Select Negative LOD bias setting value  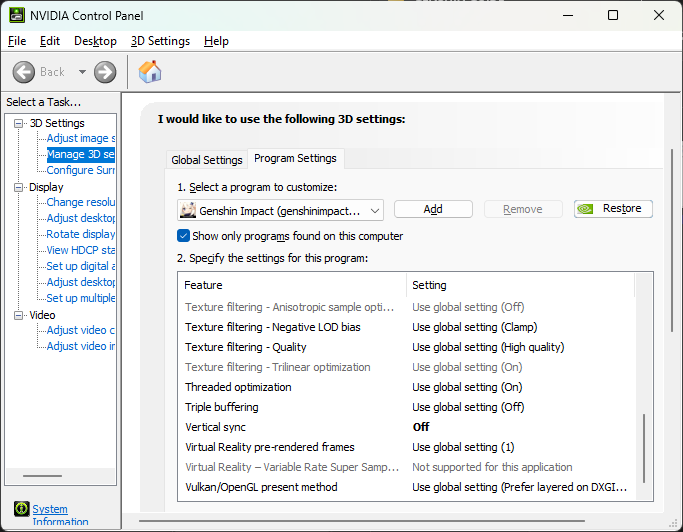click(474, 327)
